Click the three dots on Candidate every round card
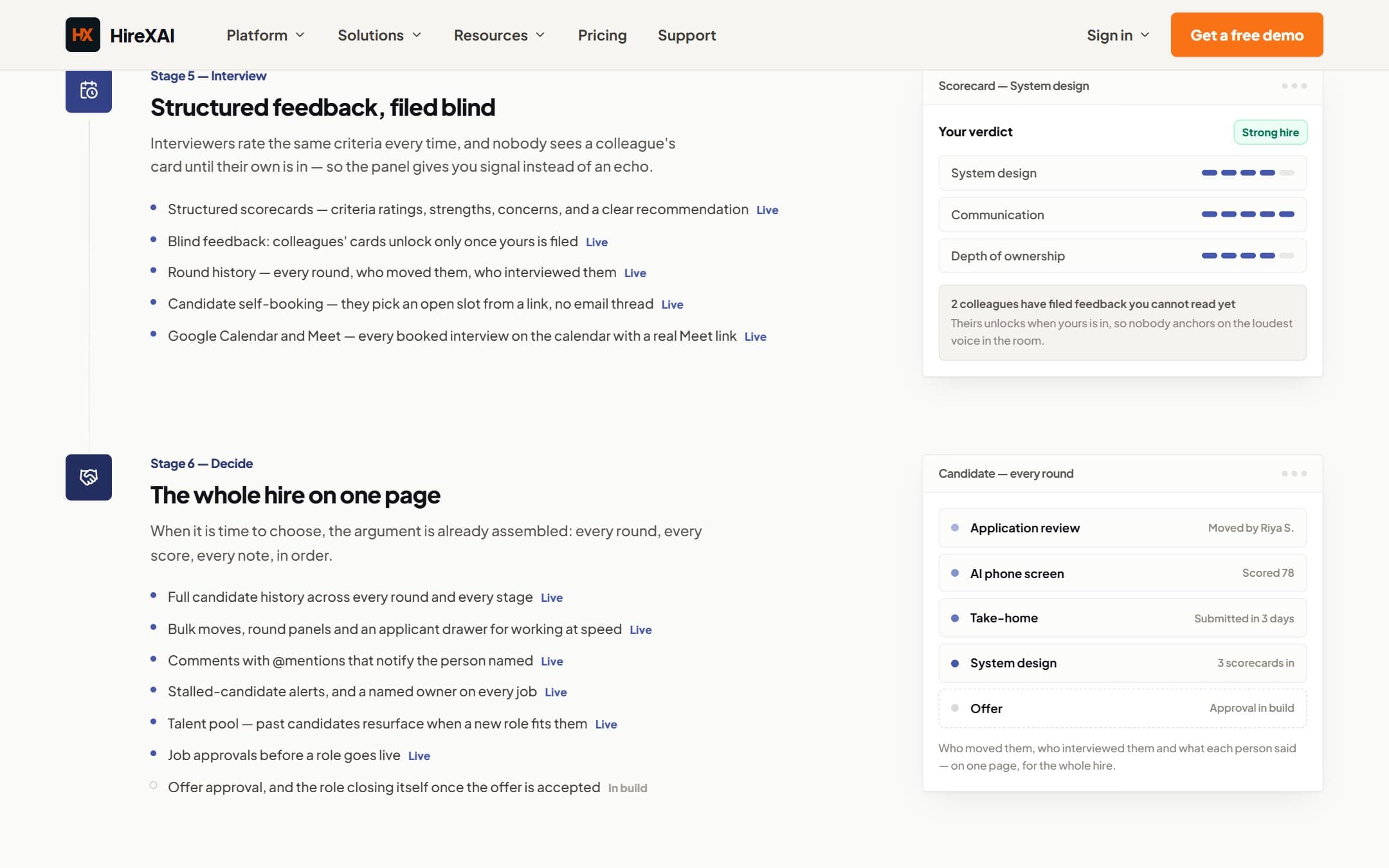1389x868 pixels. [1294, 473]
